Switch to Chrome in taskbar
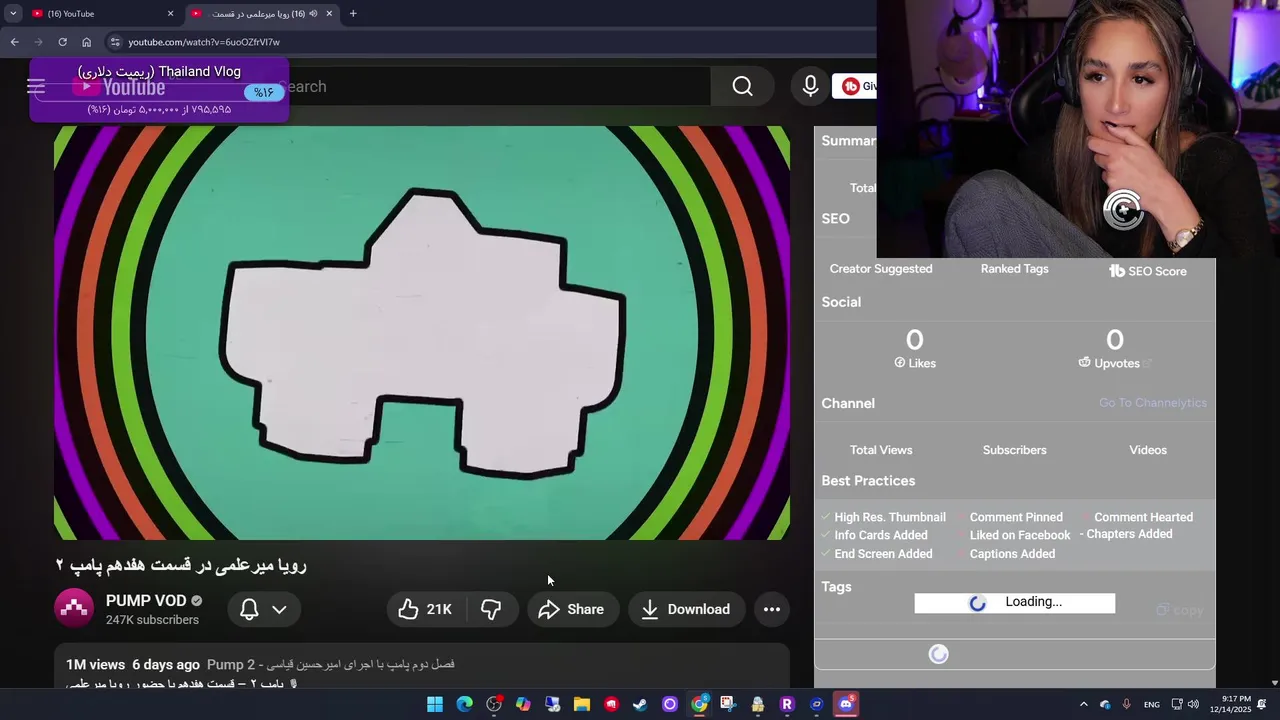 (x=699, y=704)
